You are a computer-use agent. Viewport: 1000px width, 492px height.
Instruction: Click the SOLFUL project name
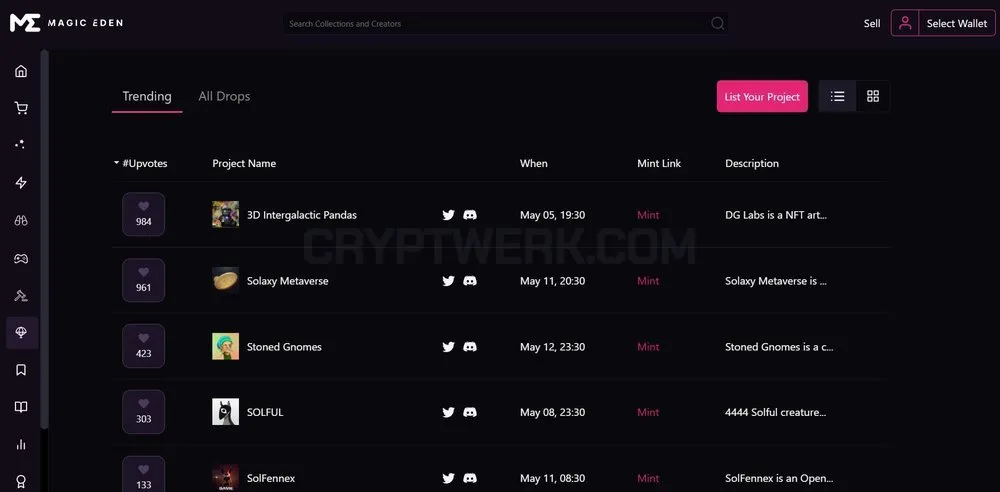point(265,412)
